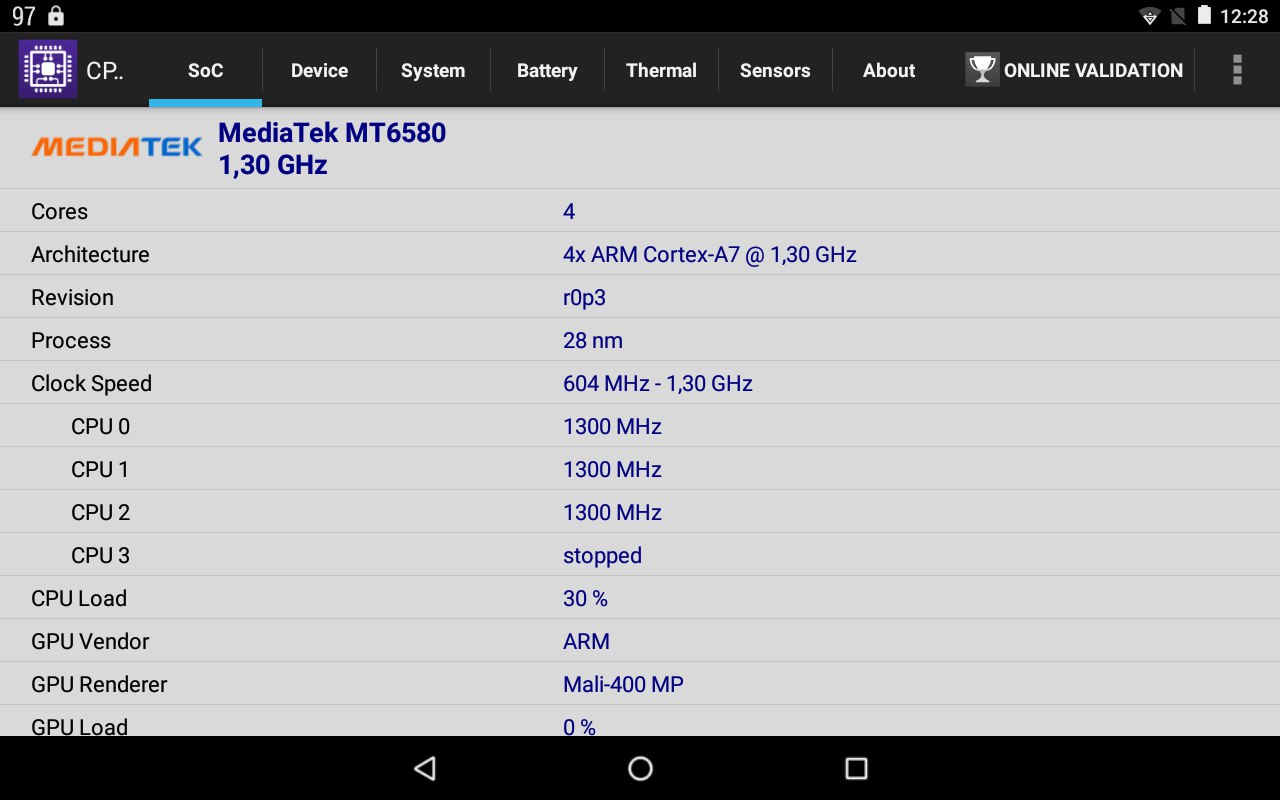Open the System tab
This screenshot has width=1280, height=800.
coord(433,71)
